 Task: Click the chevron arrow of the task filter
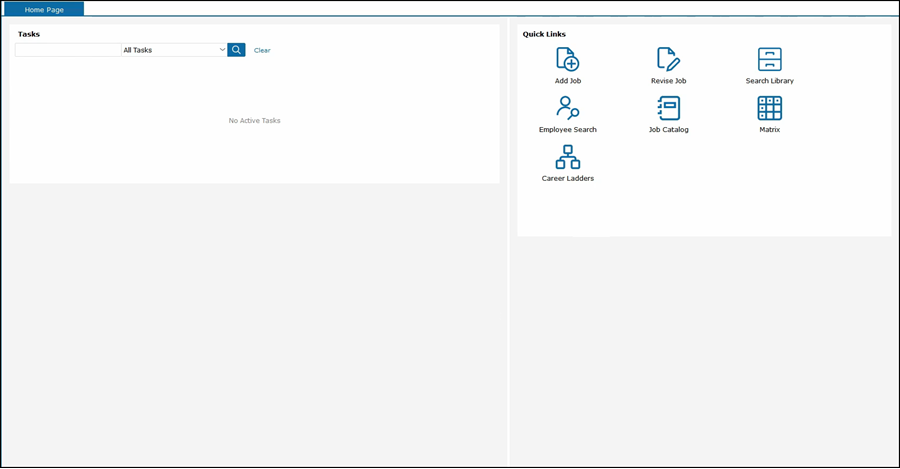[x=222, y=50]
